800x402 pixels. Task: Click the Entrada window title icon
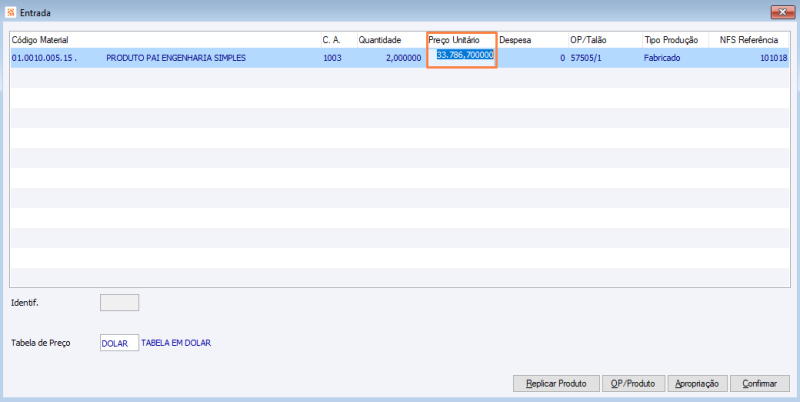tap(13, 13)
